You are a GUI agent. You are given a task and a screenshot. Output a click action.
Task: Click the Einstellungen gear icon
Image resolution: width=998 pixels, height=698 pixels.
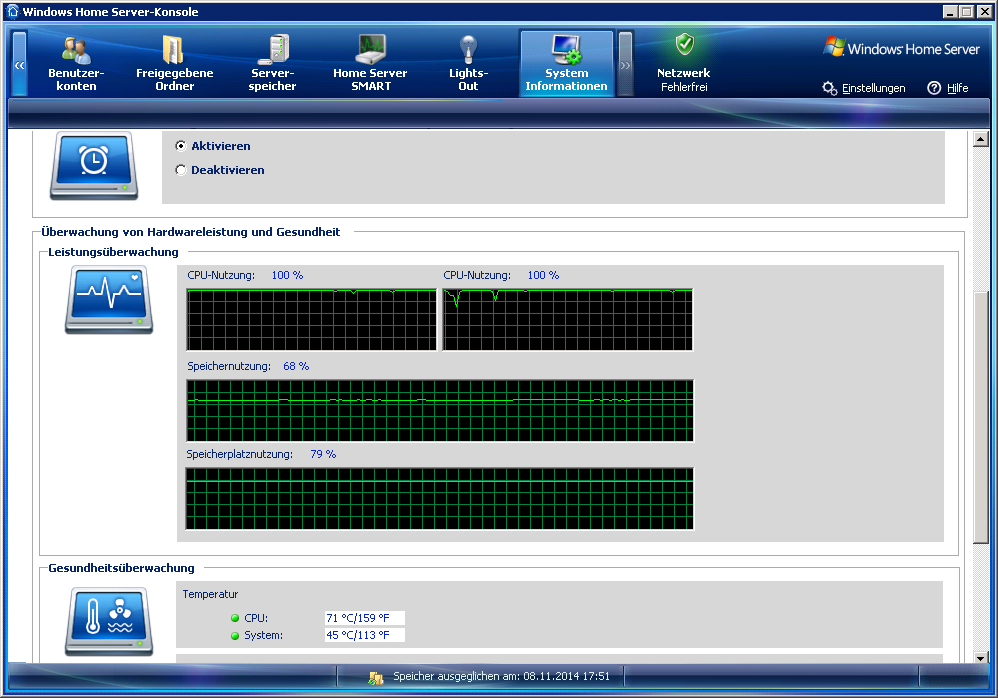829,88
